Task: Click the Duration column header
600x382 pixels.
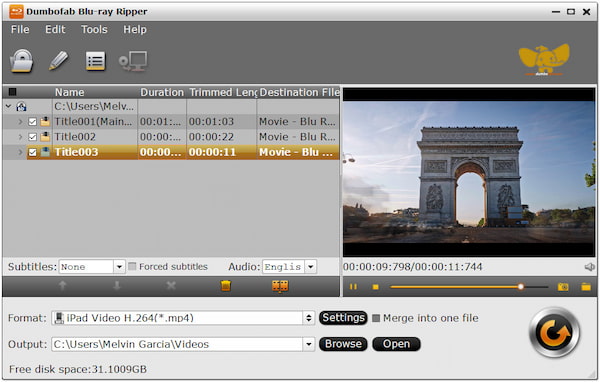Action: pos(162,92)
